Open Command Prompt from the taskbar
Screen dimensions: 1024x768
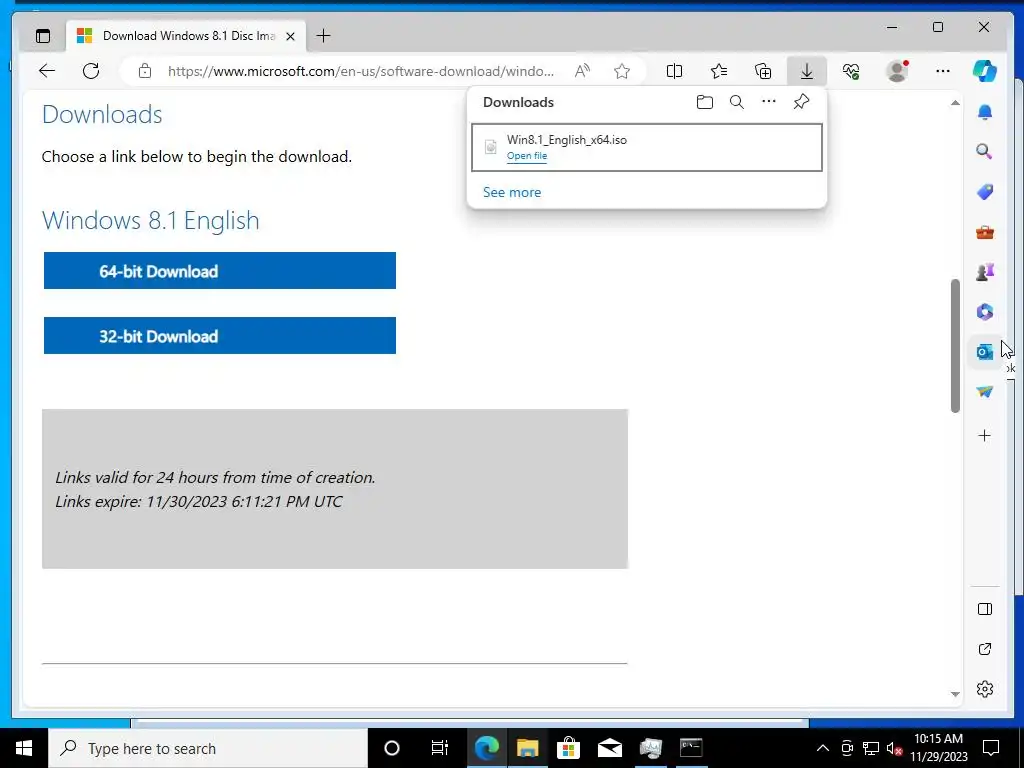pyautogui.click(x=691, y=748)
